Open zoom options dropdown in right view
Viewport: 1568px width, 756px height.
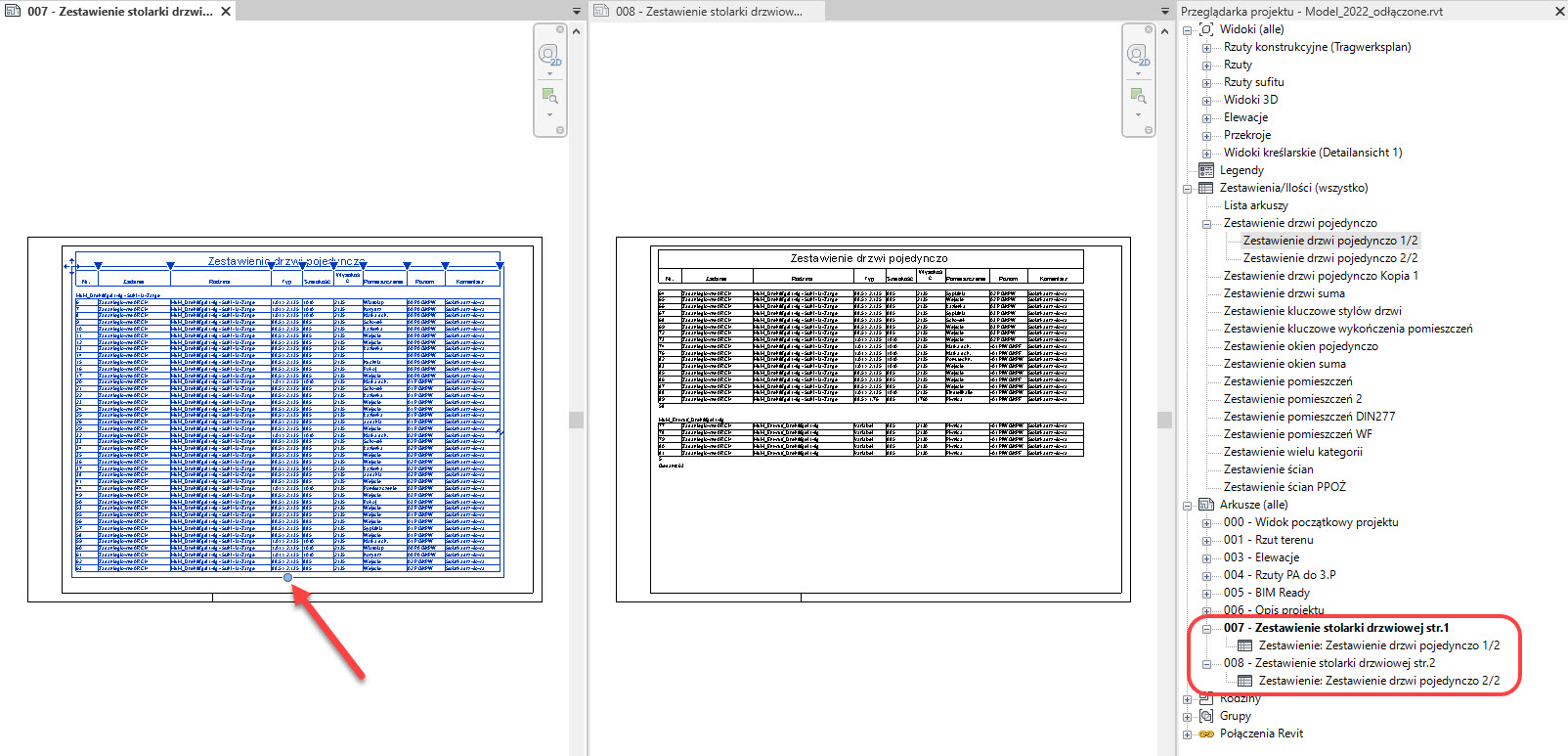click(x=1138, y=114)
